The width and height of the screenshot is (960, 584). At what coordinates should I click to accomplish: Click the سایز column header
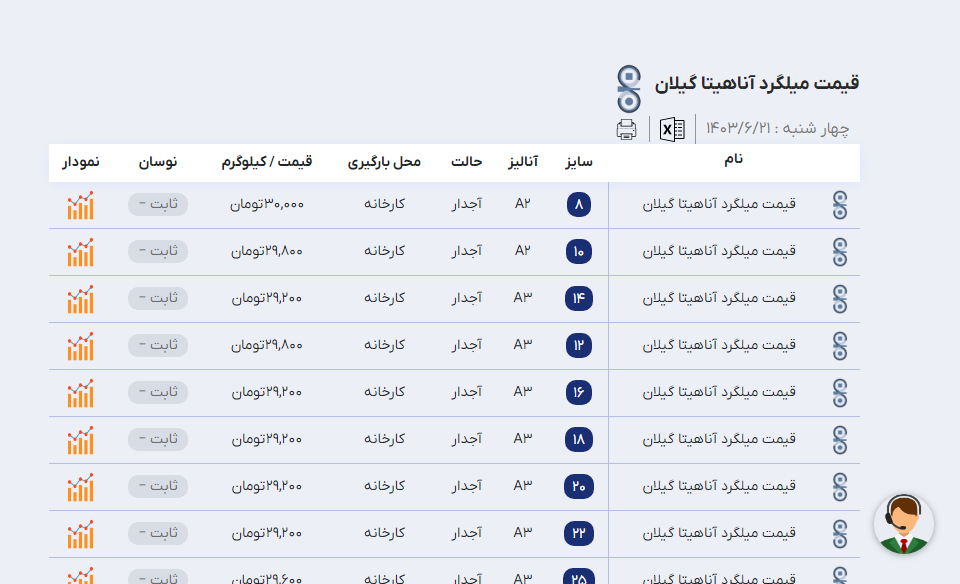click(x=579, y=162)
